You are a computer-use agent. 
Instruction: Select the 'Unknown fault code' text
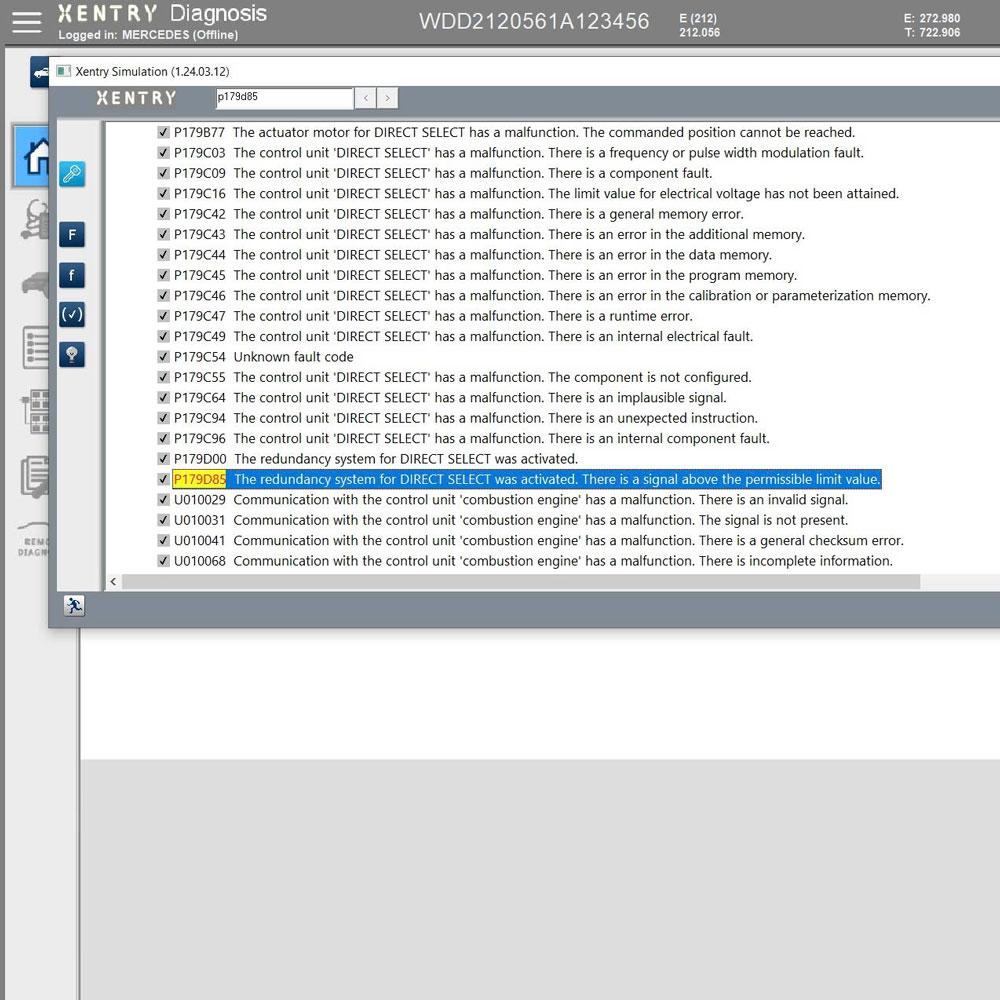[x=293, y=357]
